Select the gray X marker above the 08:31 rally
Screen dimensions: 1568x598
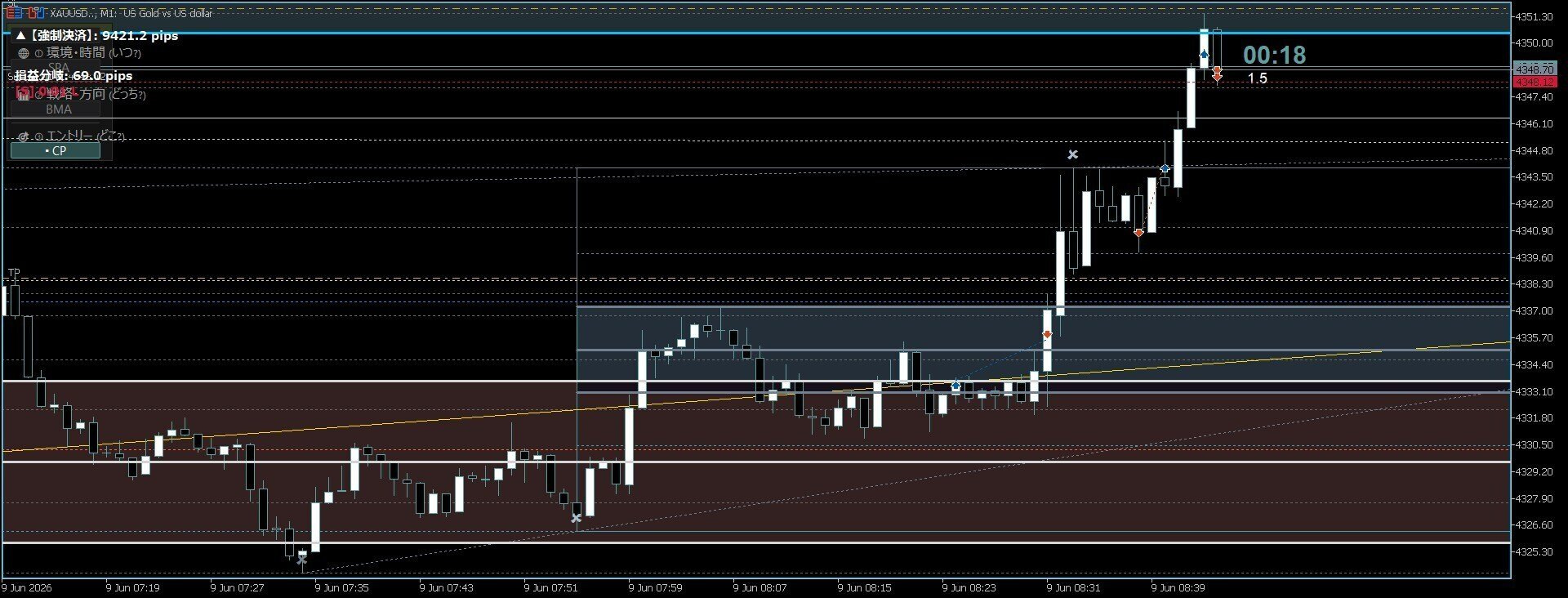click(1073, 154)
